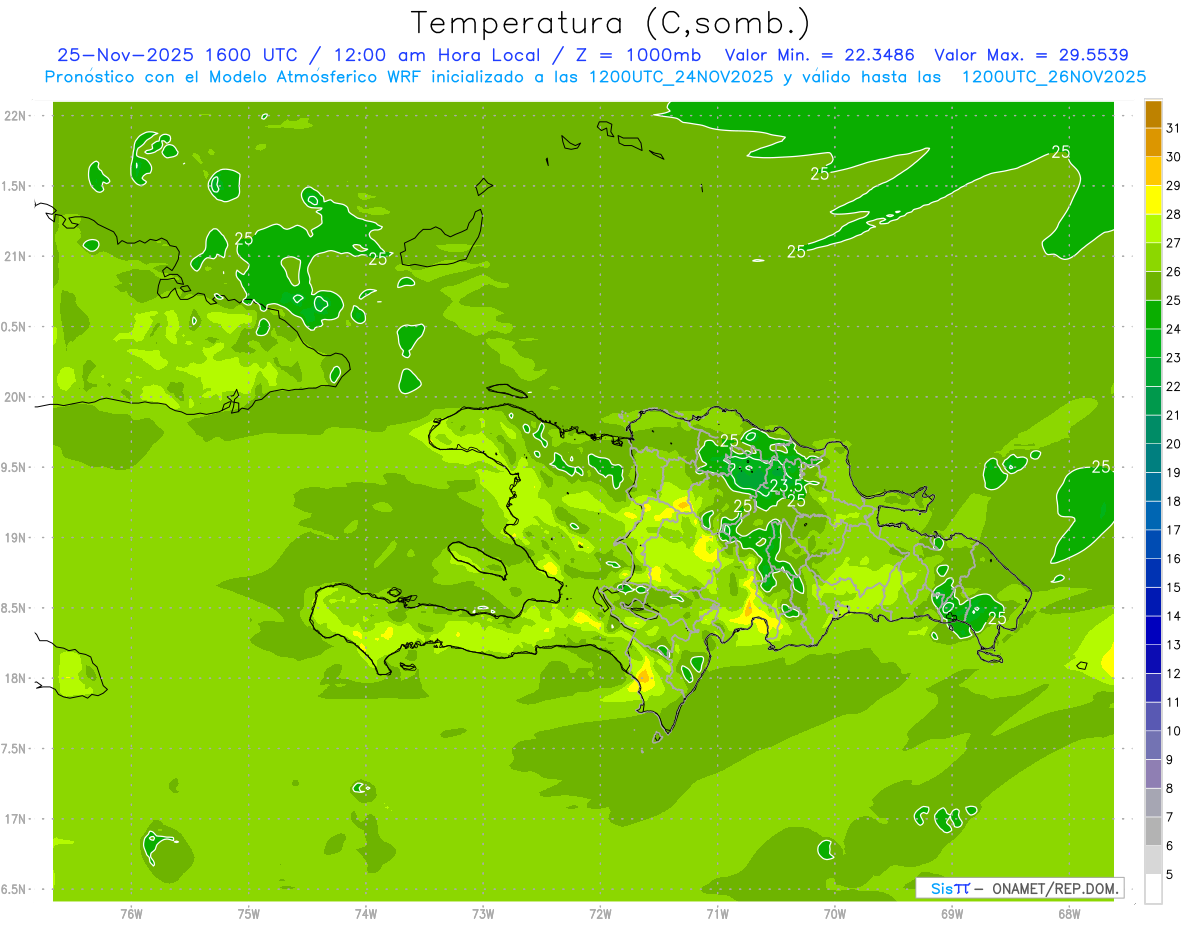Select the '76W' longitude axis label
The width and height of the screenshot is (1200, 927).
pyautogui.click(x=131, y=914)
